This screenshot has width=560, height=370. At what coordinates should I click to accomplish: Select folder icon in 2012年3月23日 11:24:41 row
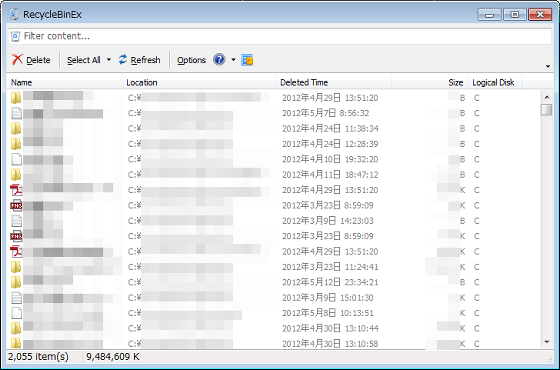(x=16, y=267)
